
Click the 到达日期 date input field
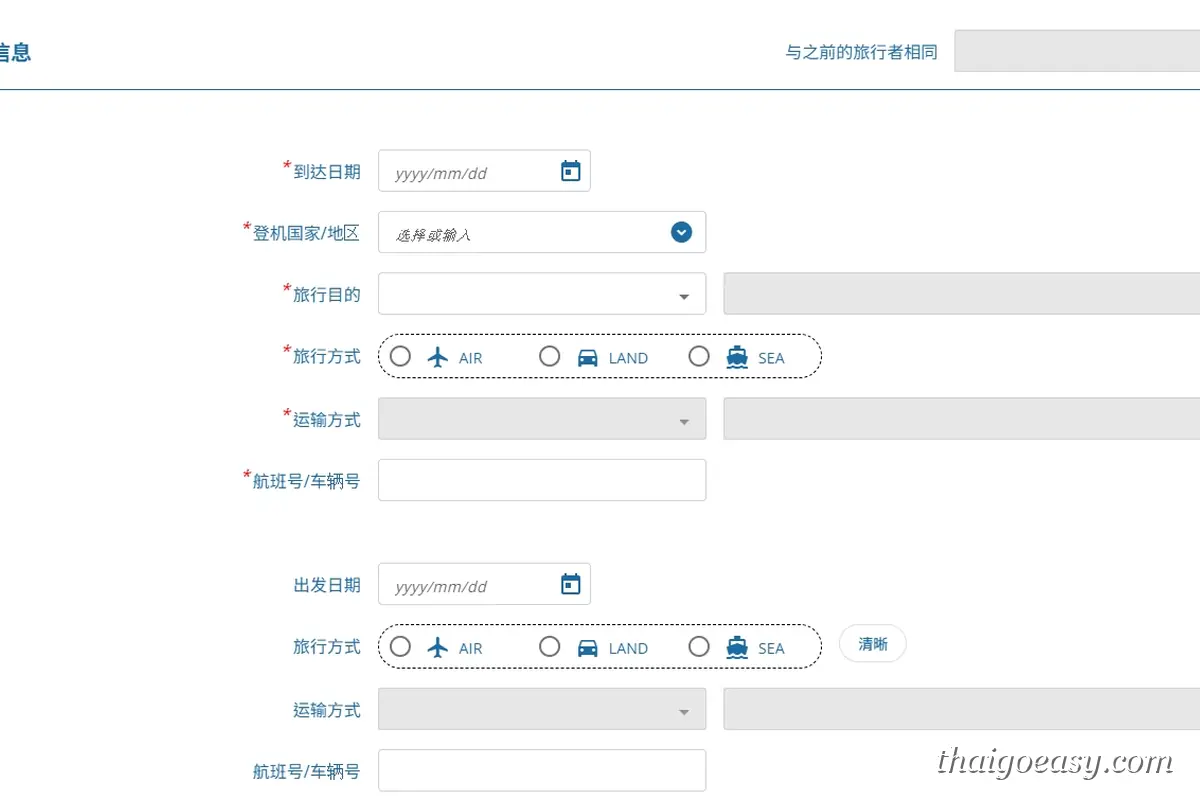(484, 171)
